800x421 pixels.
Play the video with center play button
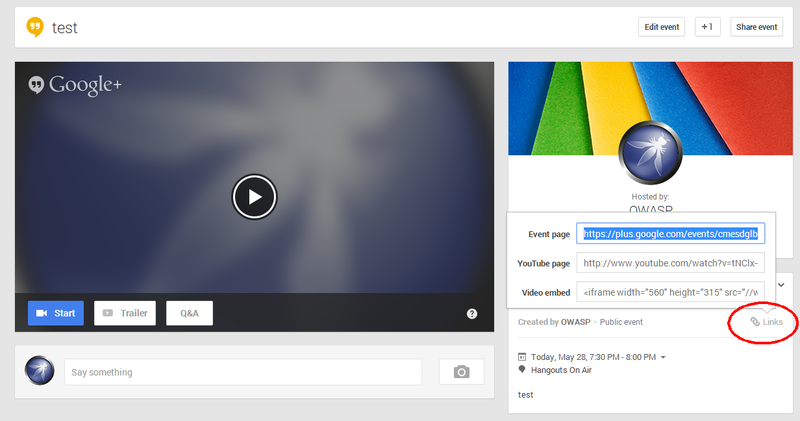(x=254, y=197)
